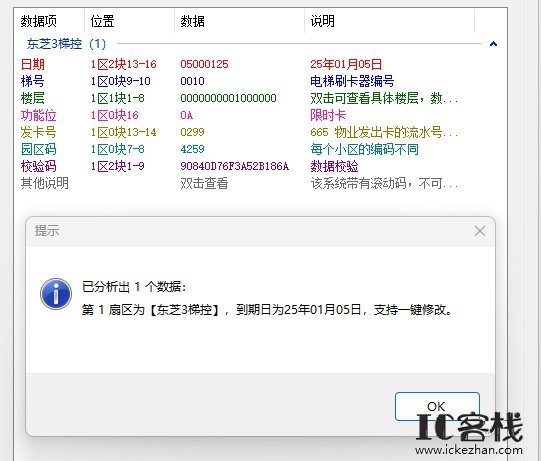Click the date value 05000125
This screenshot has height=461, width=541.
pyautogui.click(x=204, y=64)
